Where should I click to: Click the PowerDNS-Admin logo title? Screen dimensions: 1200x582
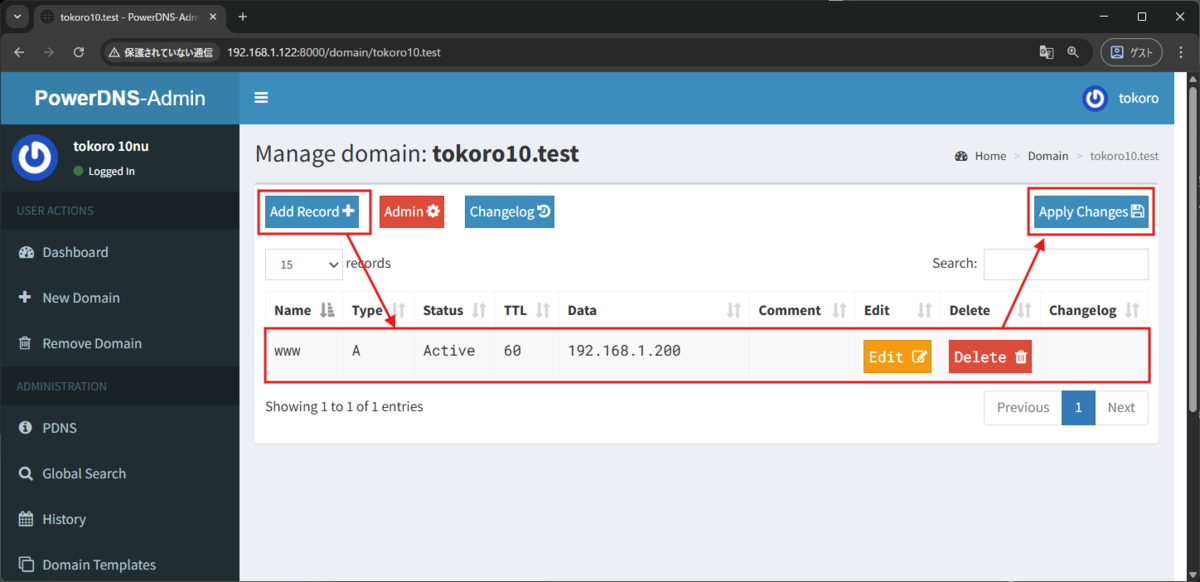tap(120, 98)
